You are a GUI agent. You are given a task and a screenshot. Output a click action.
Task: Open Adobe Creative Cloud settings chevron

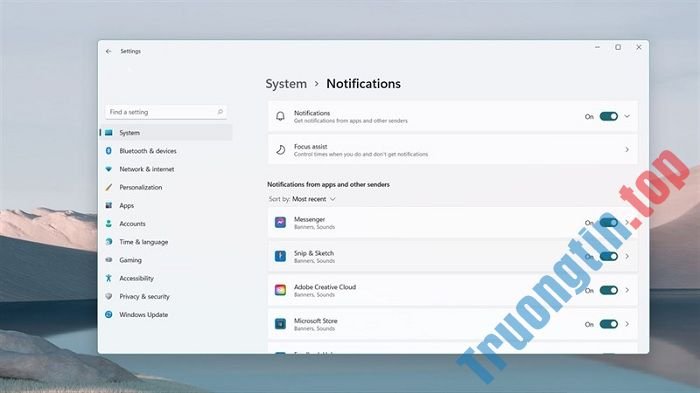[627, 290]
